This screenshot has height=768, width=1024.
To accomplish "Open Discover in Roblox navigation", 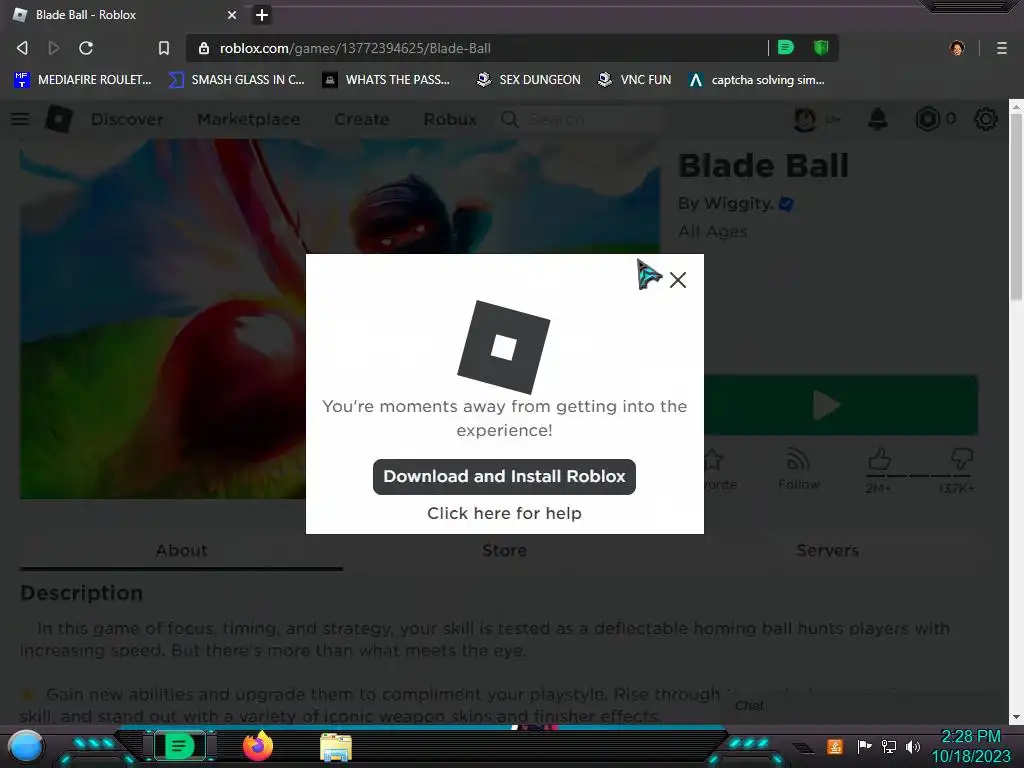I will (x=127, y=120).
